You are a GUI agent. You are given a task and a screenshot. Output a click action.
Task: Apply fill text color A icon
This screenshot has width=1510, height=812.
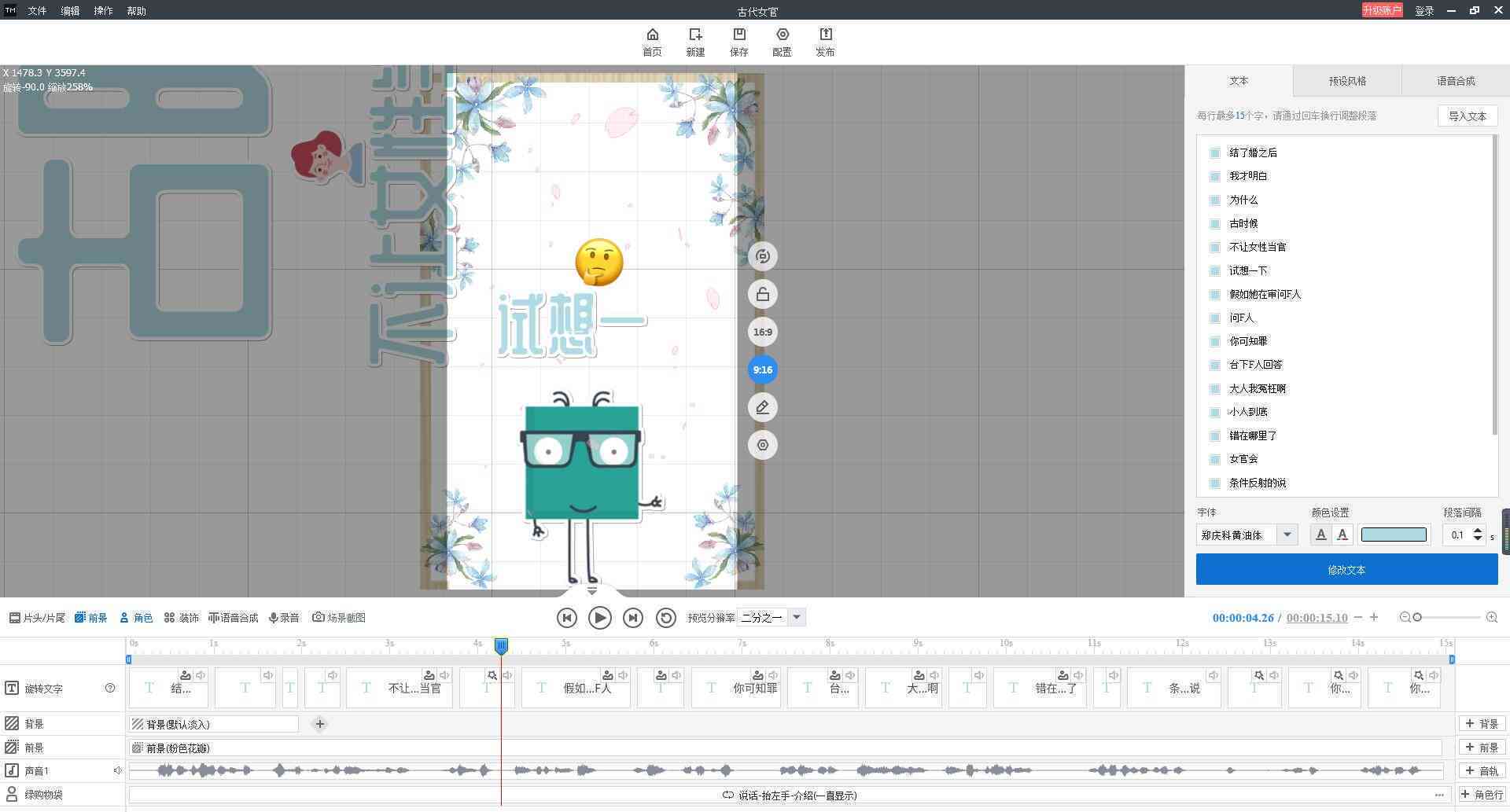1320,535
